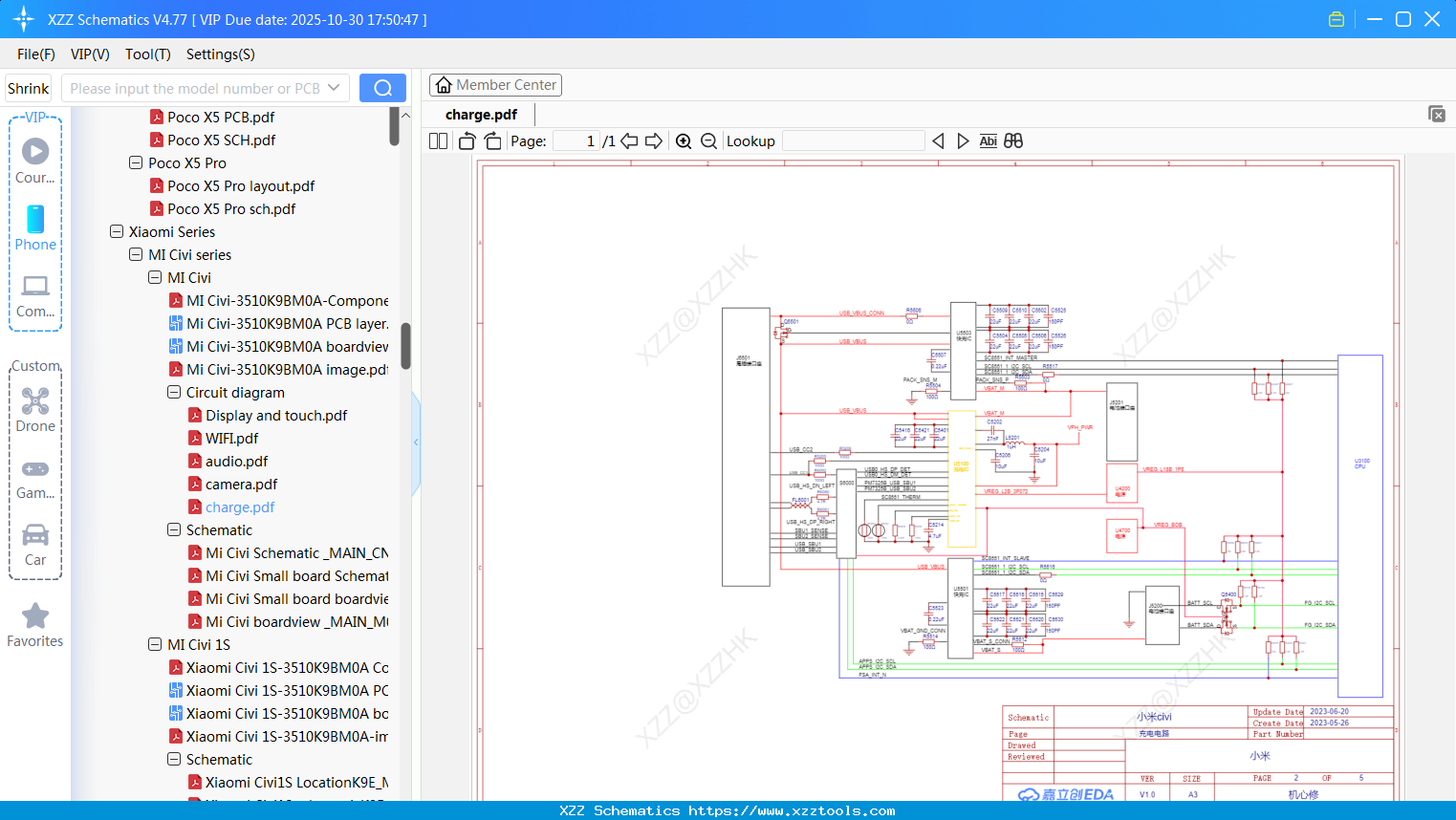Image resolution: width=1456 pixels, height=820 pixels.
Task: Open Mi Civi-3510K9BM0A image.pdf
Action: pyautogui.click(x=288, y=370)
